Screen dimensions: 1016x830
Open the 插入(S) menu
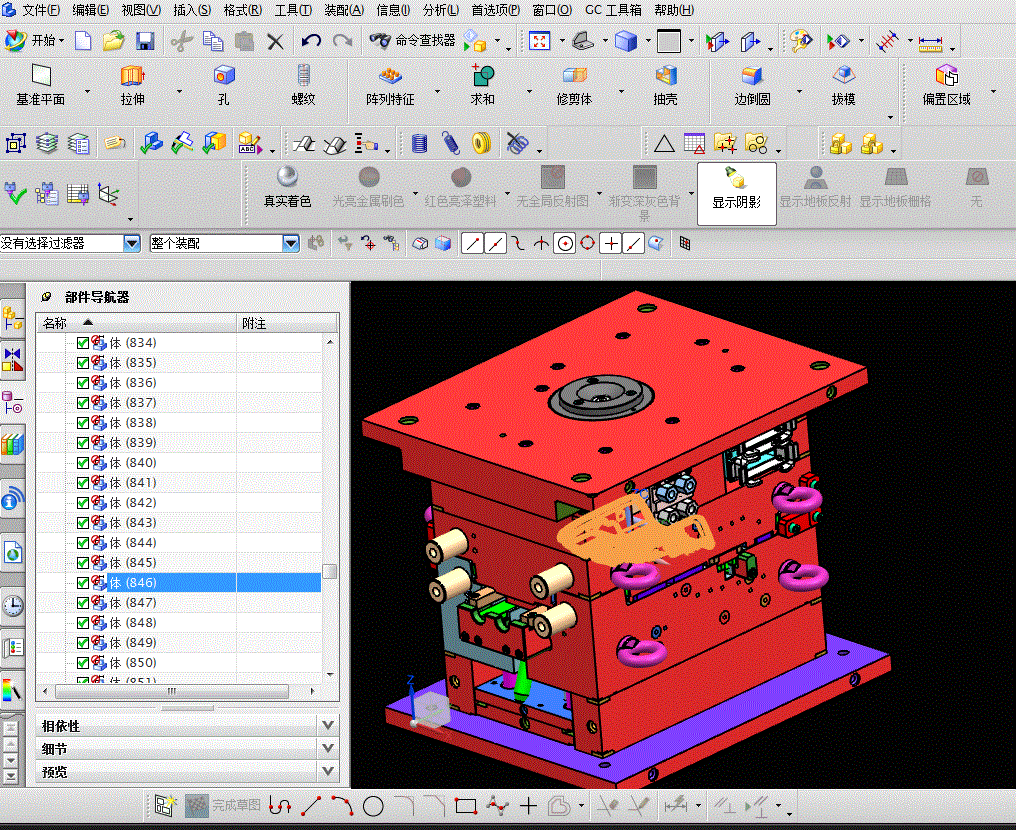click(x=192, y=10)
